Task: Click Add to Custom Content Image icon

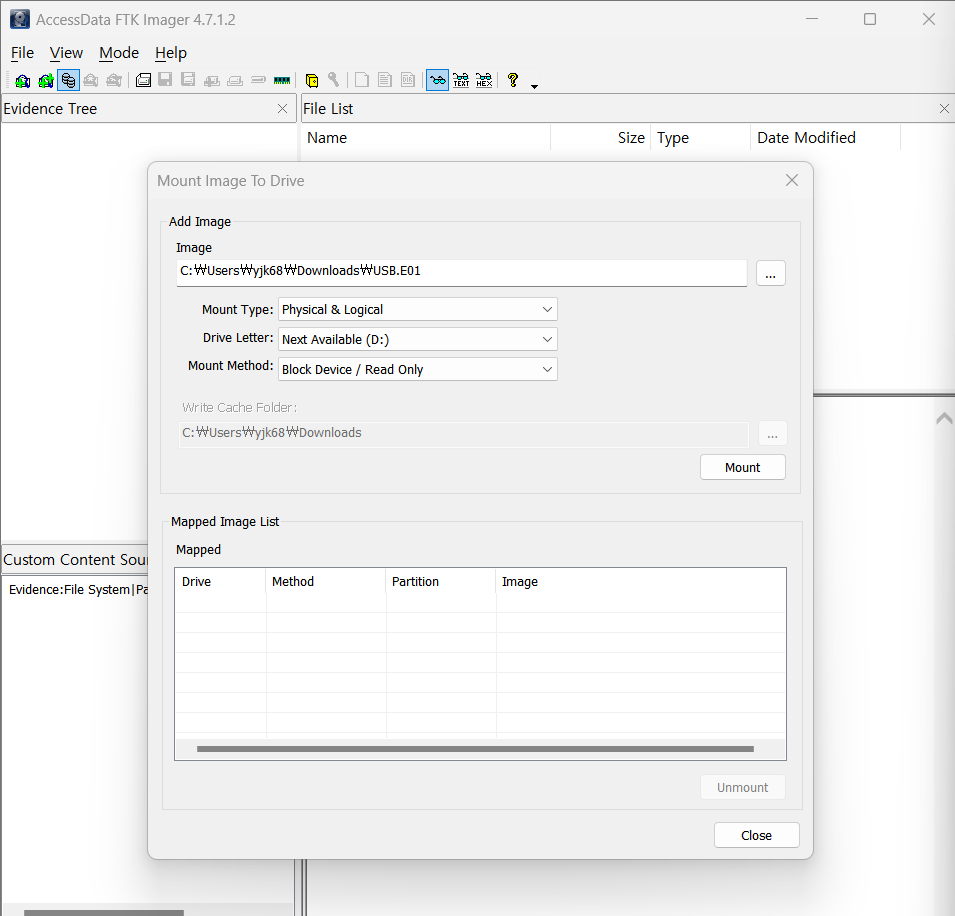Action: tap(211, 80)
